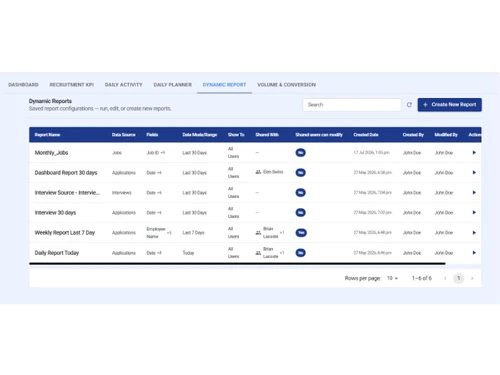Click Weekly Report Last 7 Day name
Image resolution: width=500 pixels, height=375 pixels.
65,233
